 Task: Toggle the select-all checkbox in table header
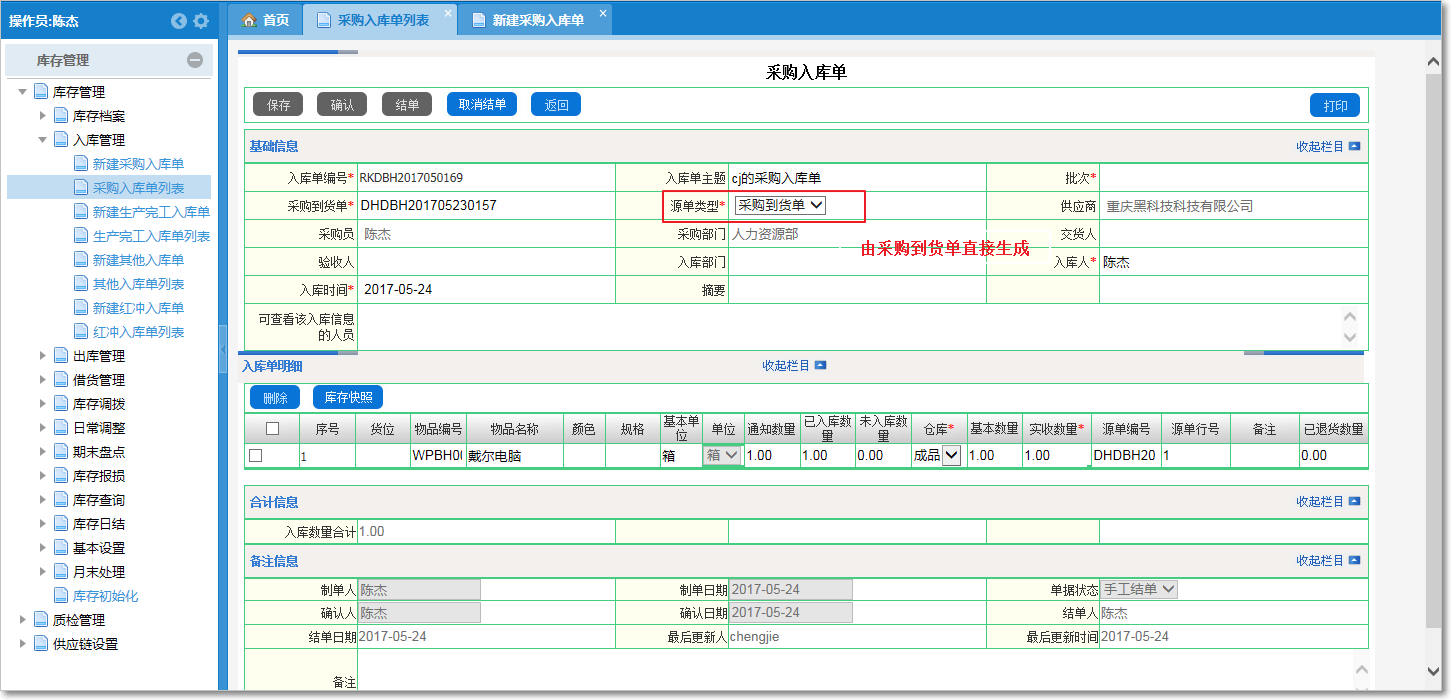point(272,429)
